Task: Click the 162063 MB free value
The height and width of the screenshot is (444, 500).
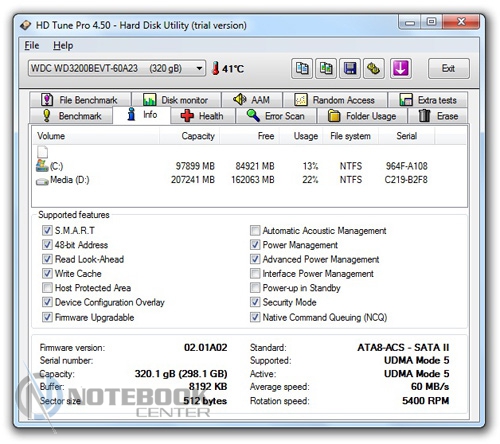Action: tap(253, 180)
